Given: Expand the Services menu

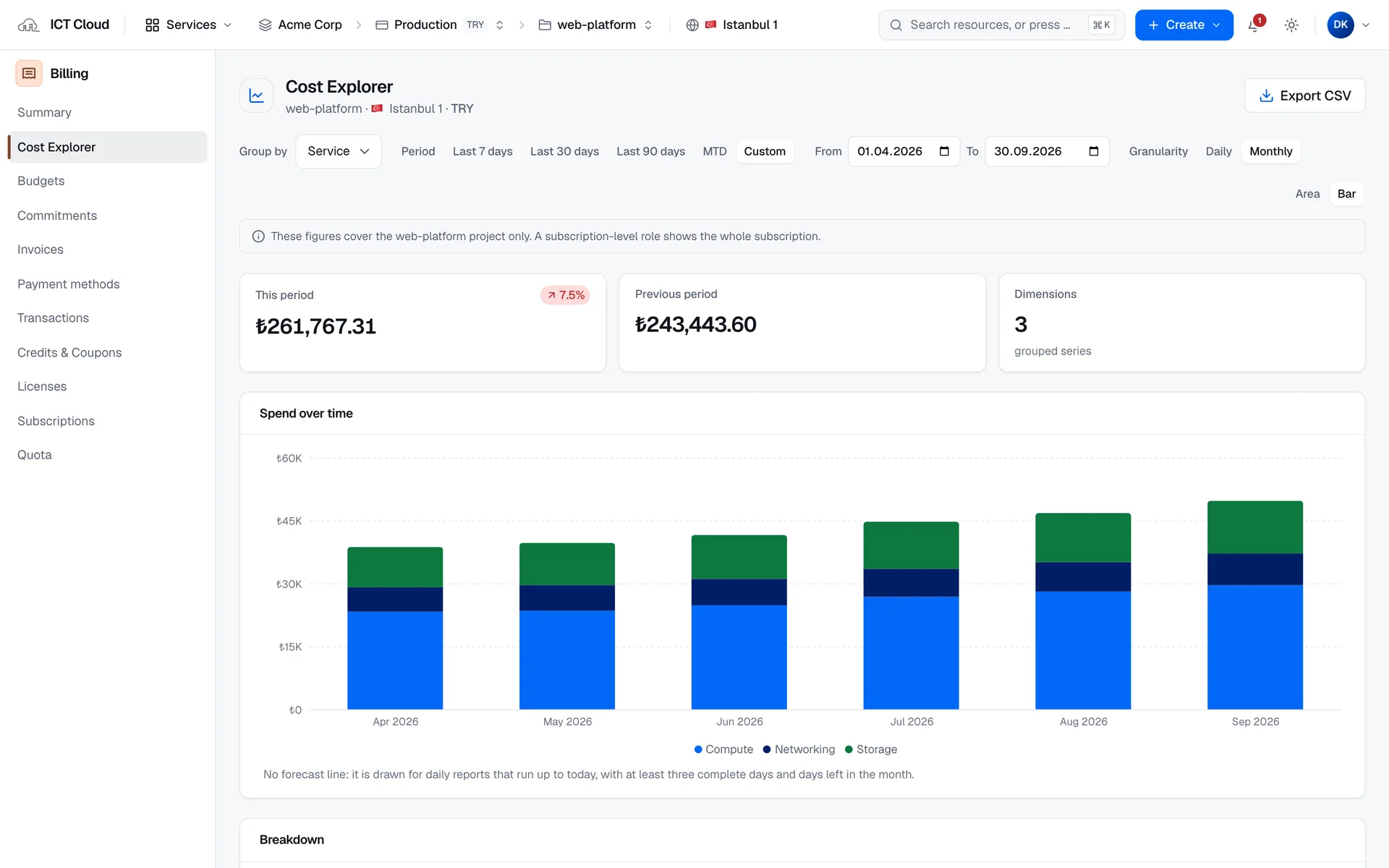Looking at the screenshot, I should (188, 25).
